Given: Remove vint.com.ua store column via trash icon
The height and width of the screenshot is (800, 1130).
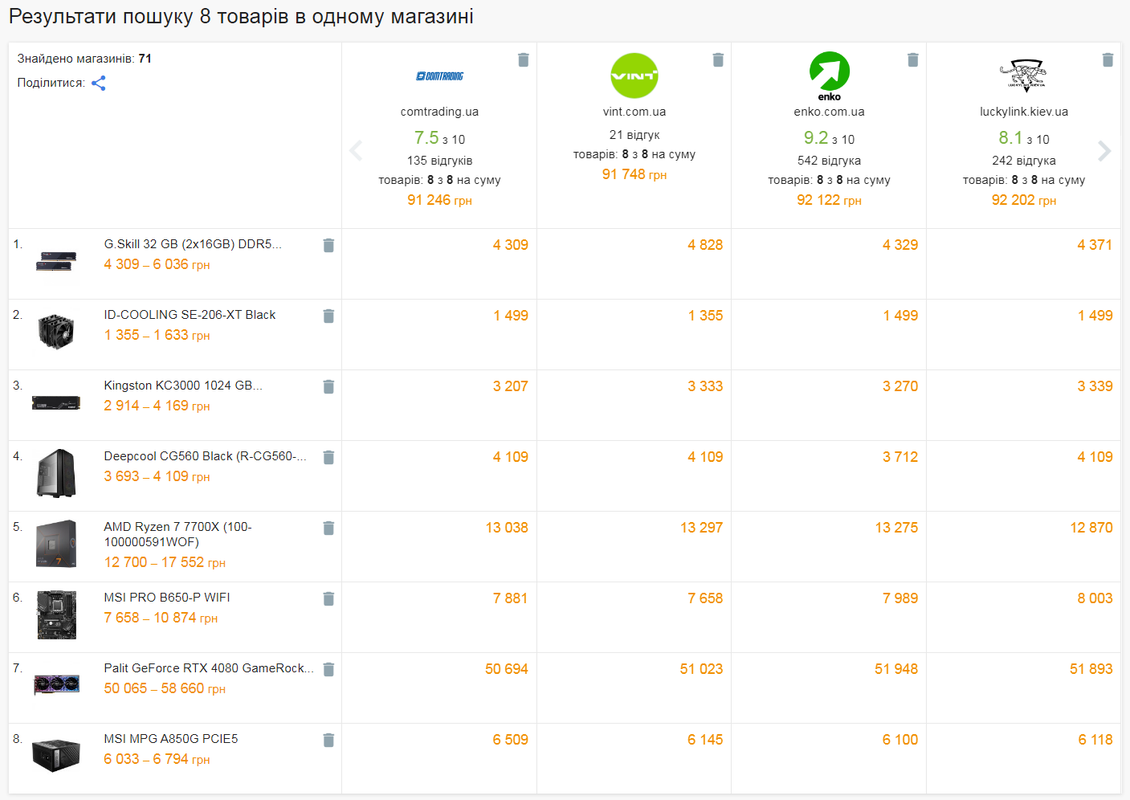Looking at the screenshot, I should tap(719, 60).
